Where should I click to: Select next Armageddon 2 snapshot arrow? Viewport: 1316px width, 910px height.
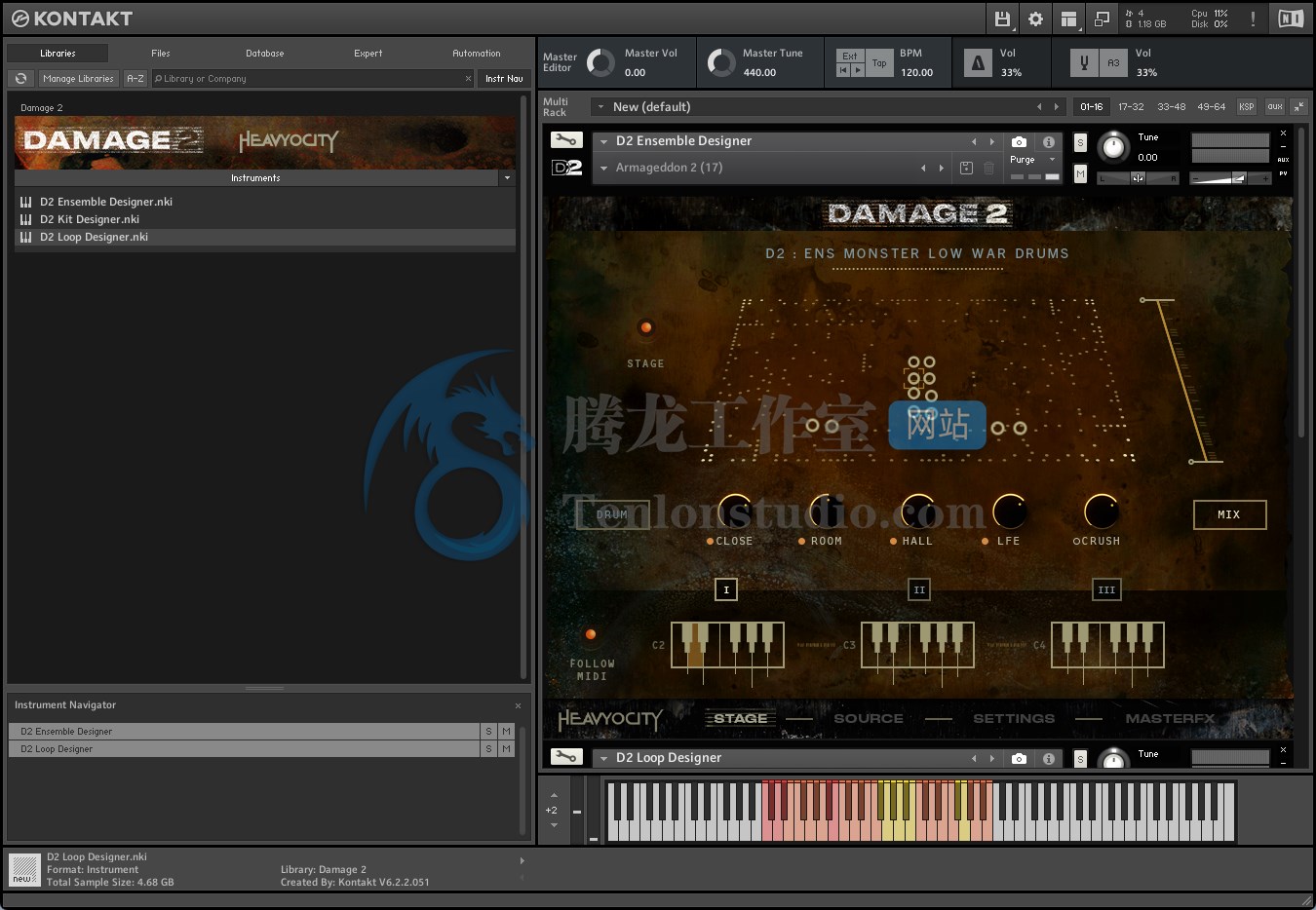click(x=941, y=168)
